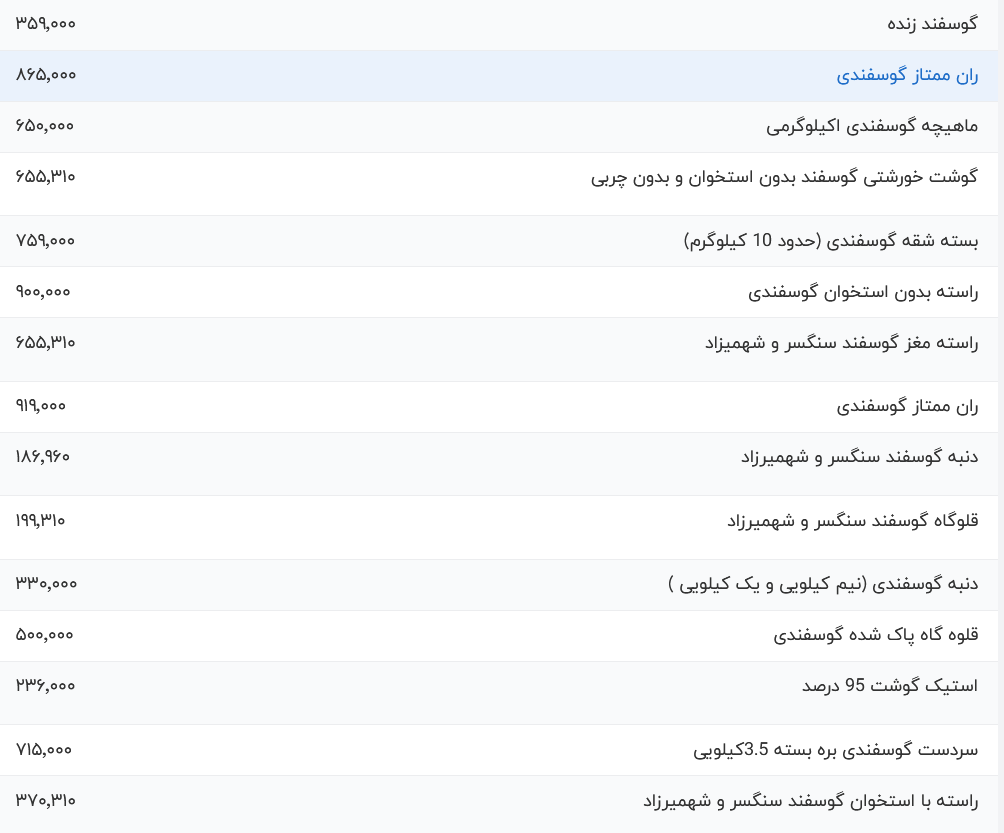Open 'سردست گوسفندی بره بسته 3.5کیلویی'
Image resolution: width=1004 pixels, height=833 pixels.
click(835, 750)
